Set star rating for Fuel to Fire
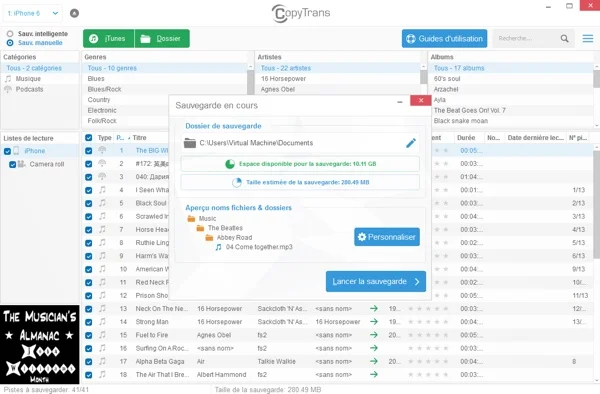Viewport: 600px width, 394px height. click(428, 335)
